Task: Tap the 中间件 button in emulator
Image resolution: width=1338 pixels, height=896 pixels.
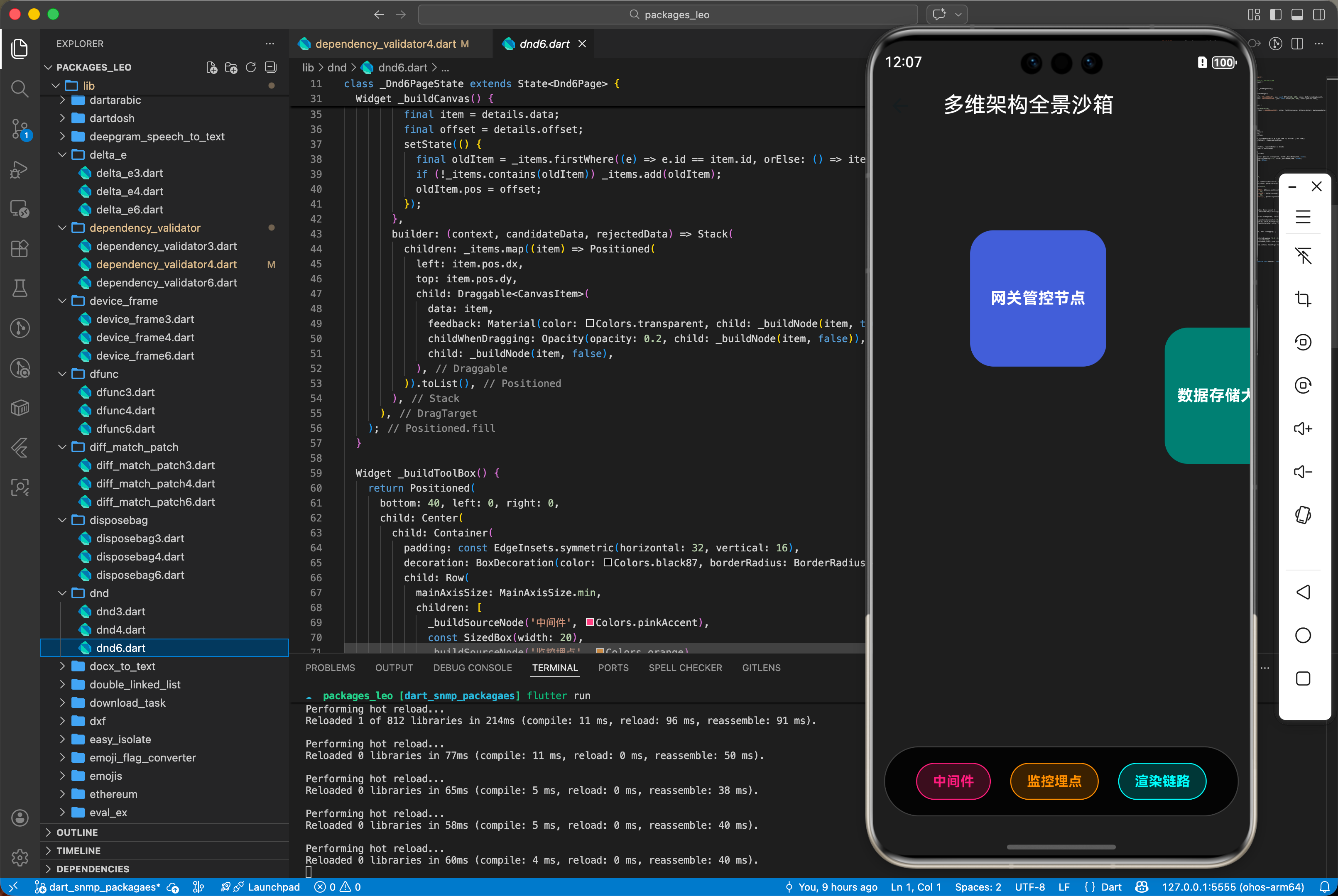Action: pos(953,781)
